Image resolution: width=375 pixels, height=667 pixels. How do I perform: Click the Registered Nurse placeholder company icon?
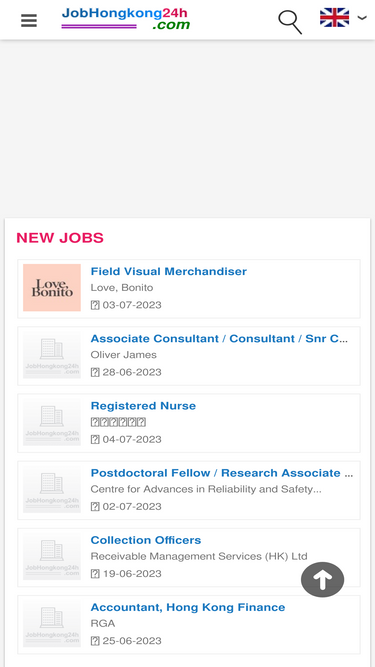click(52, 422)
